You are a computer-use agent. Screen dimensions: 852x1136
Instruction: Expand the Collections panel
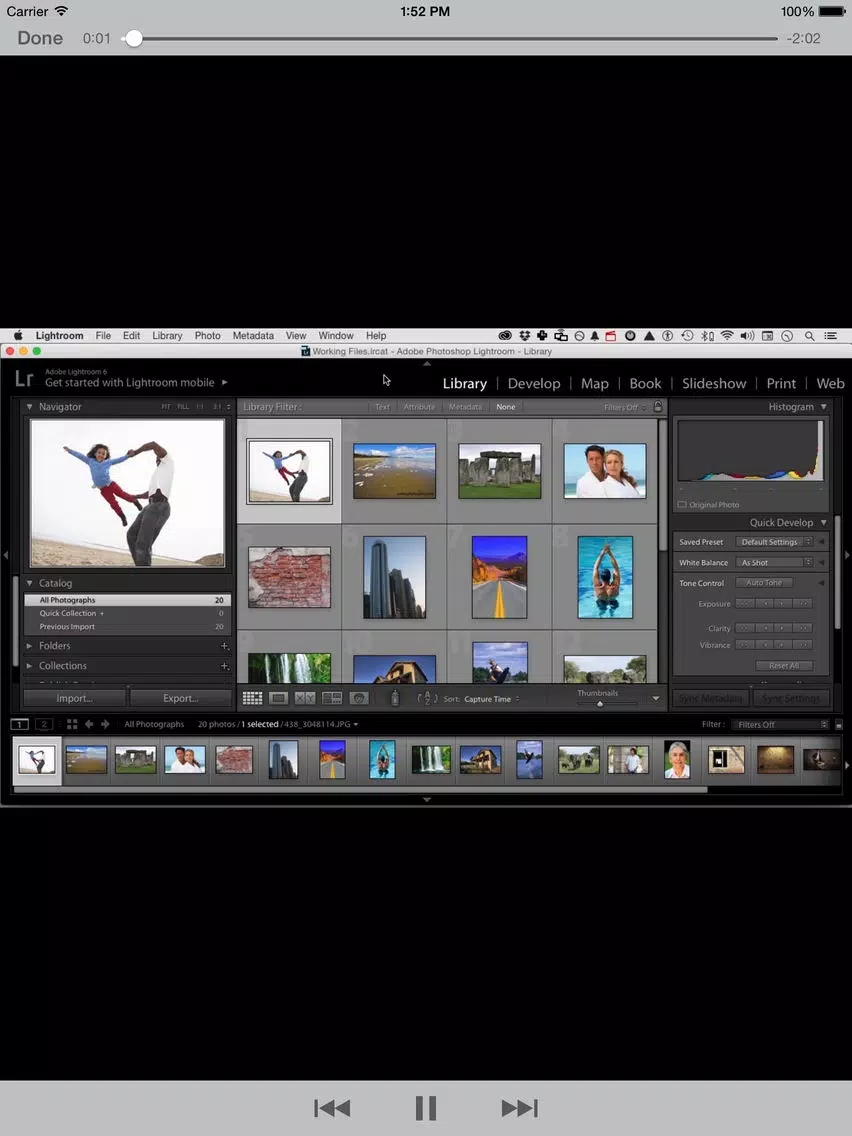click(x=30, y=666)
